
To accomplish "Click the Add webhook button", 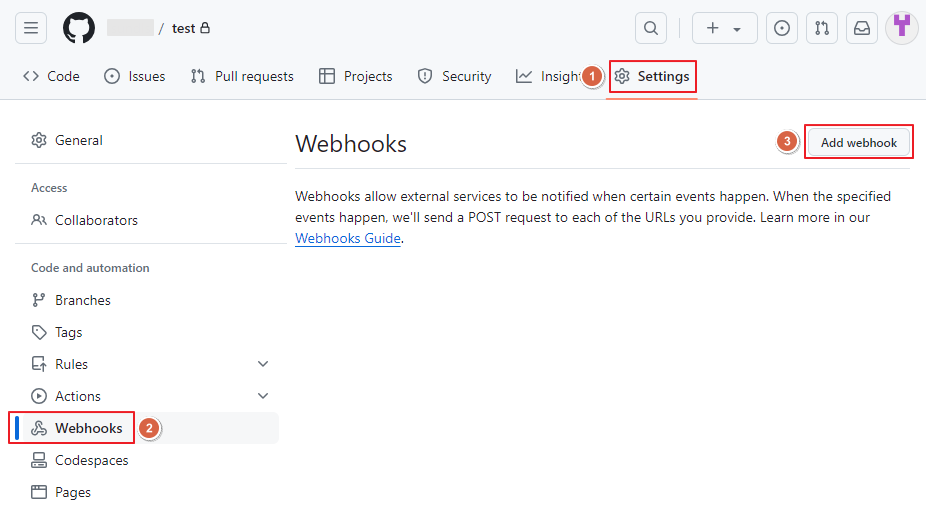I will click(859, 142).
